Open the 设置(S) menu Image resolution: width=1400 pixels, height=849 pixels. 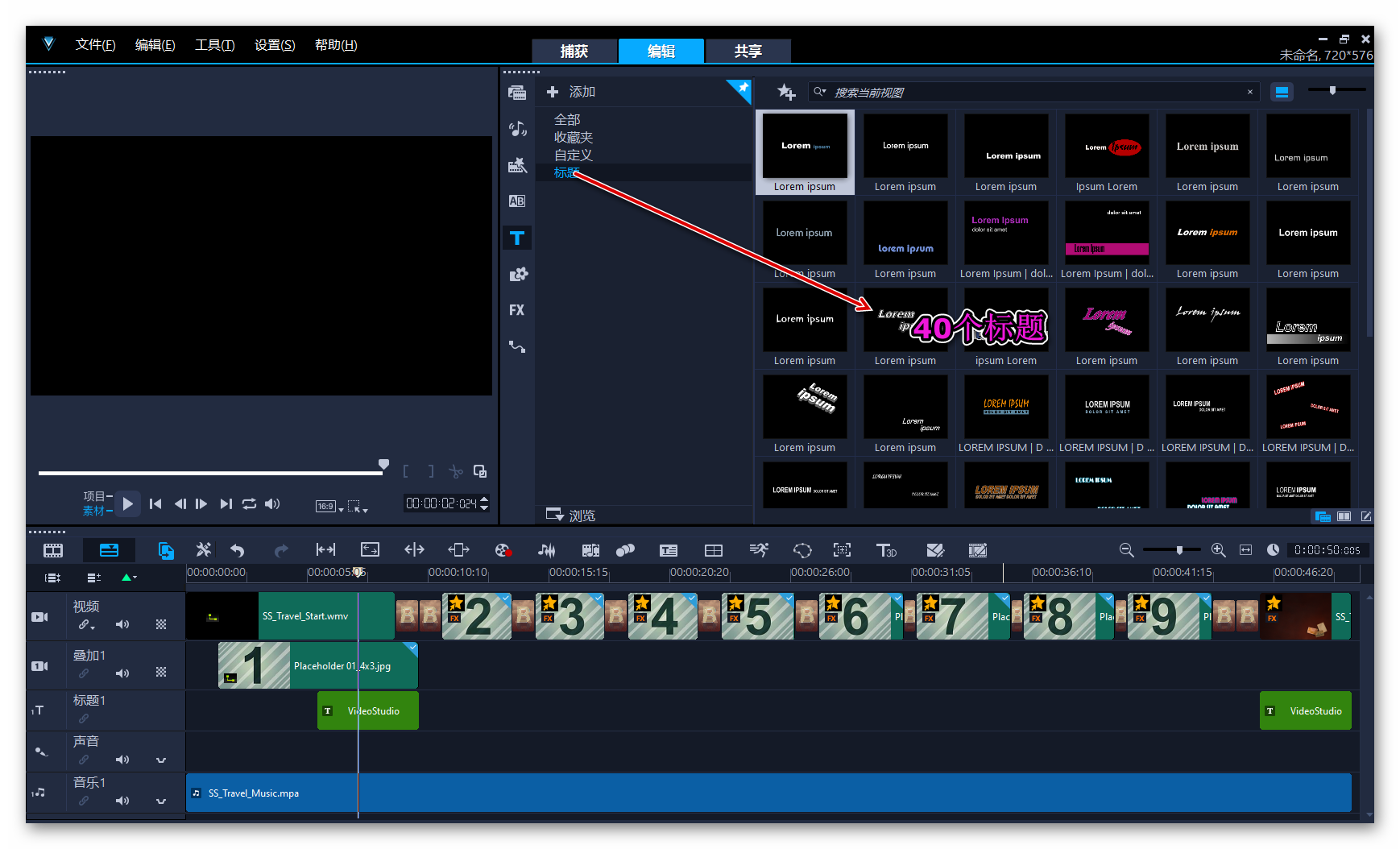coord(275,45)
